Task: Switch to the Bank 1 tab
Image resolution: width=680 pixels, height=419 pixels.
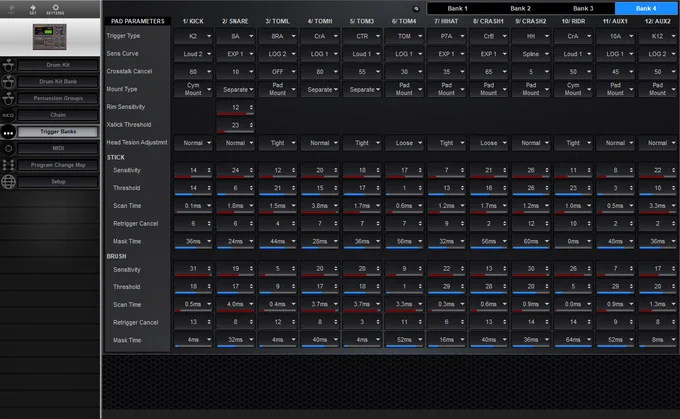Action: coord(458,8)
